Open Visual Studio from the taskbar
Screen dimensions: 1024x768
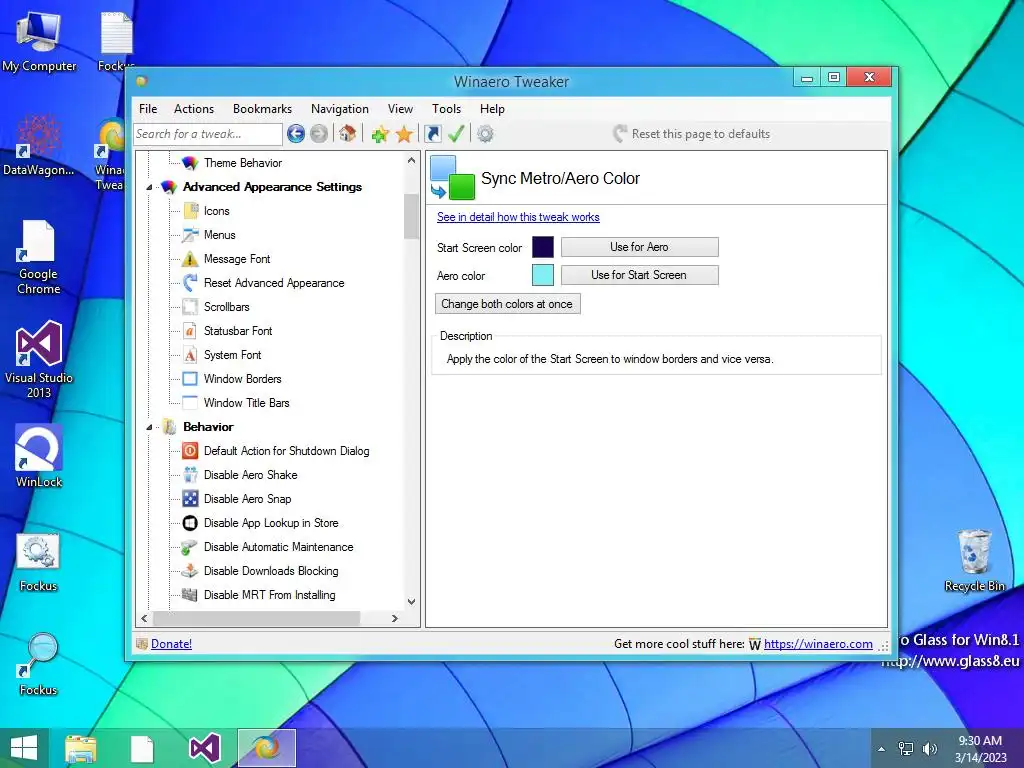click(204, 748)
